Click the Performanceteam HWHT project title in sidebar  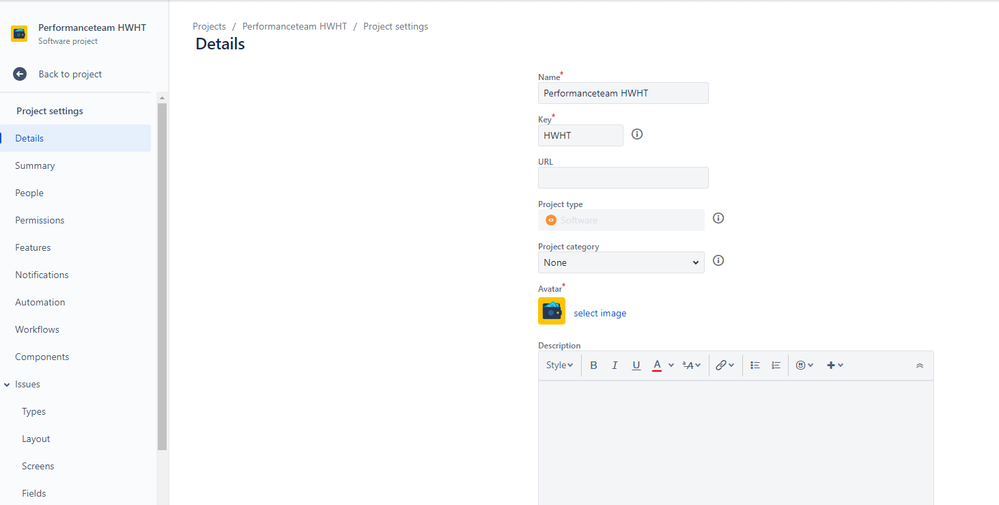coord(92,27)
